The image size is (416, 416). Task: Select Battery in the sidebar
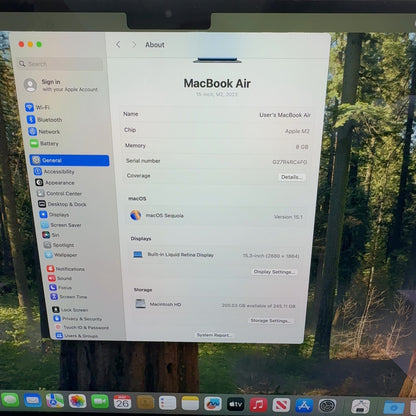point(44,143)
